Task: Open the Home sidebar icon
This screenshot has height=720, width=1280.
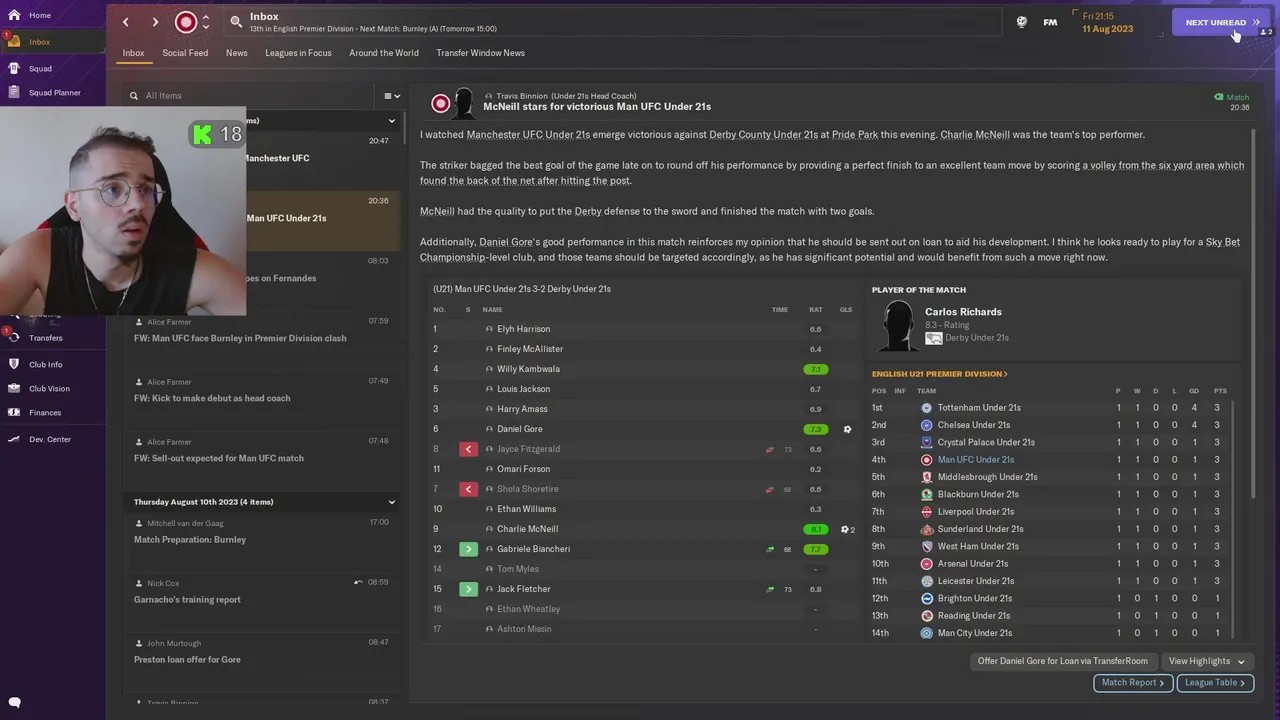Action: 14,15
